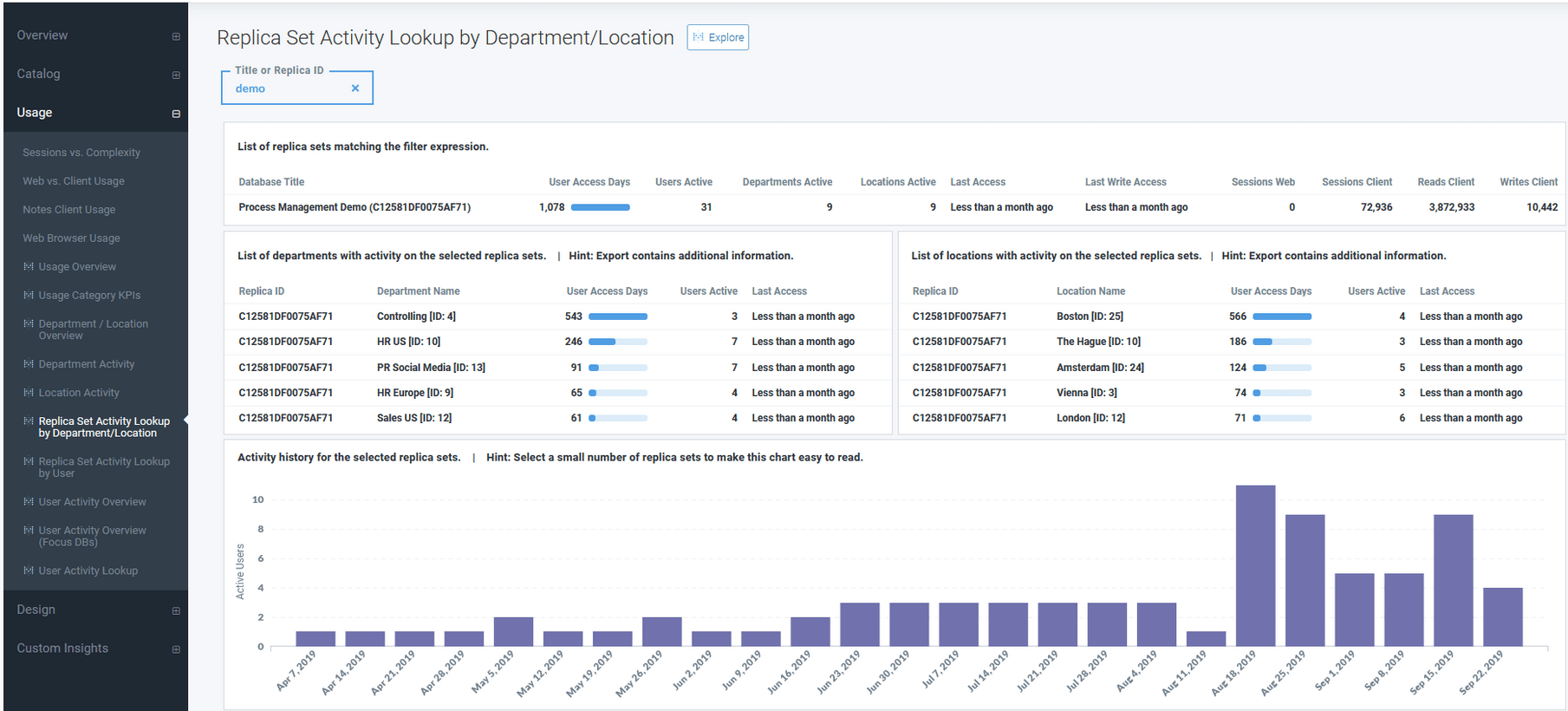Expand the Custom Insights section
The image size is (1568, 711).
click(x=176, y=649)
